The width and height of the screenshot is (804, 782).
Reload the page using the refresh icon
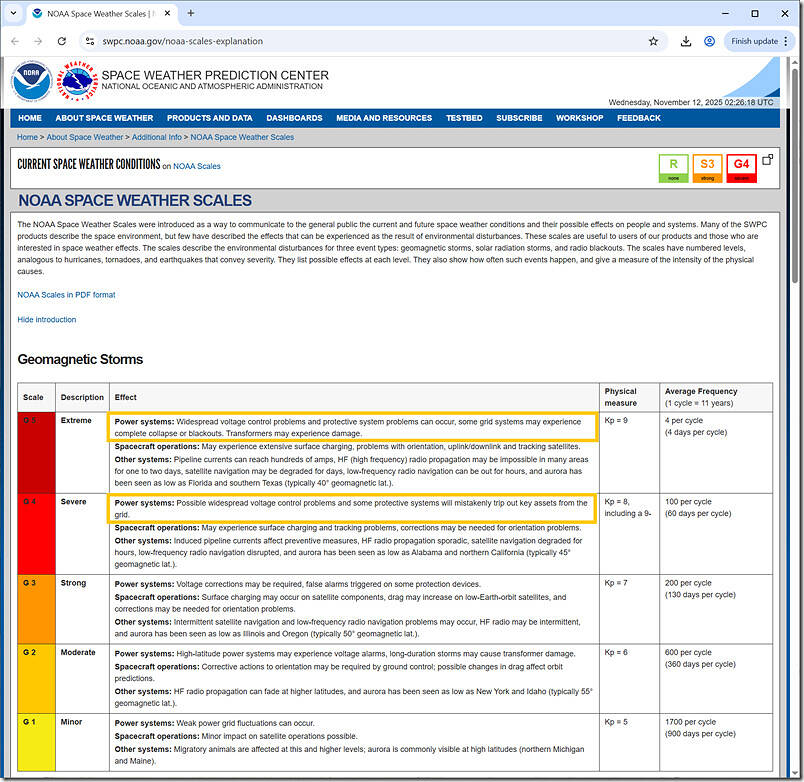62,42
